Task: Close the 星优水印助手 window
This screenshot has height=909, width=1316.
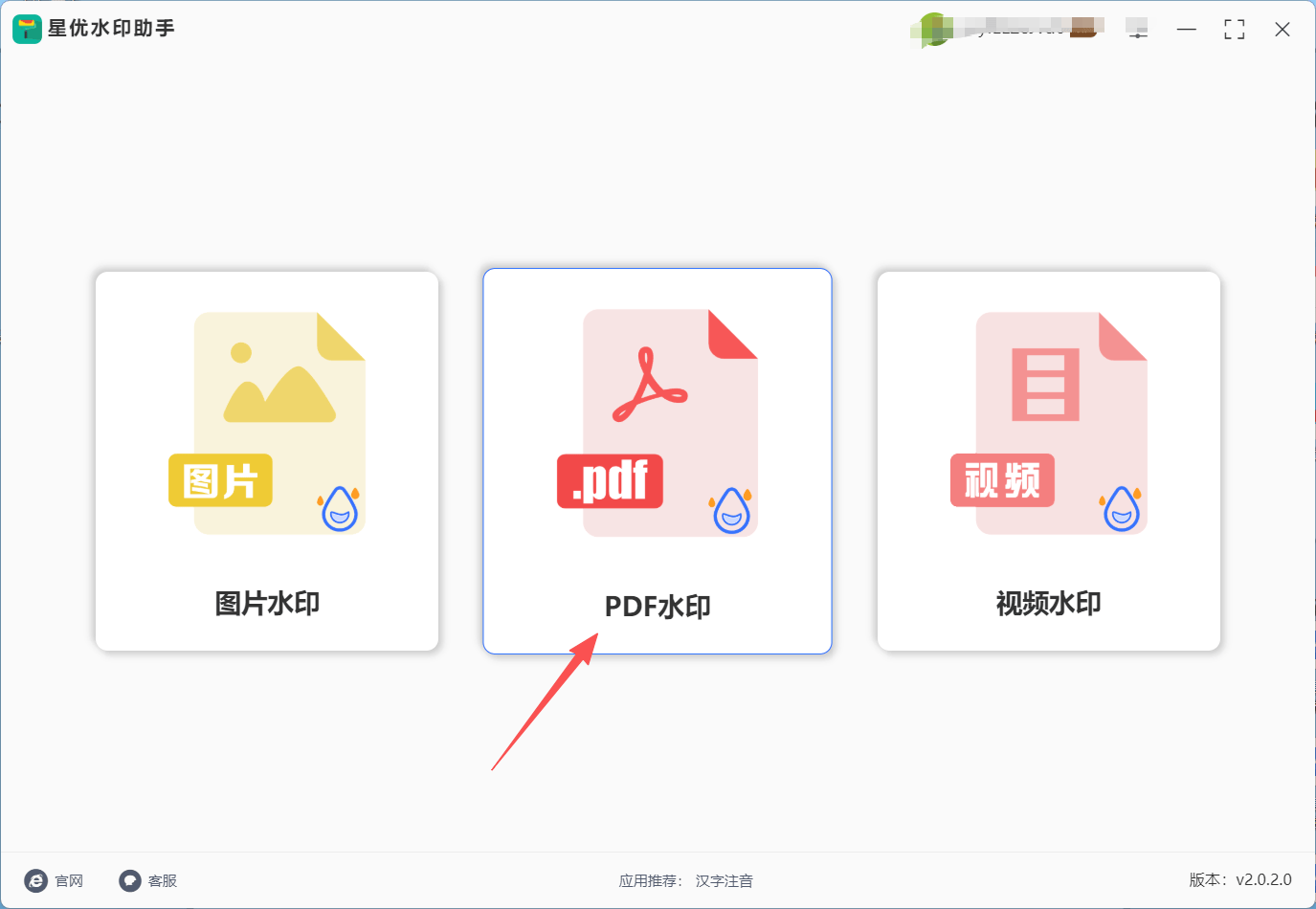Action: [1283, 30]
